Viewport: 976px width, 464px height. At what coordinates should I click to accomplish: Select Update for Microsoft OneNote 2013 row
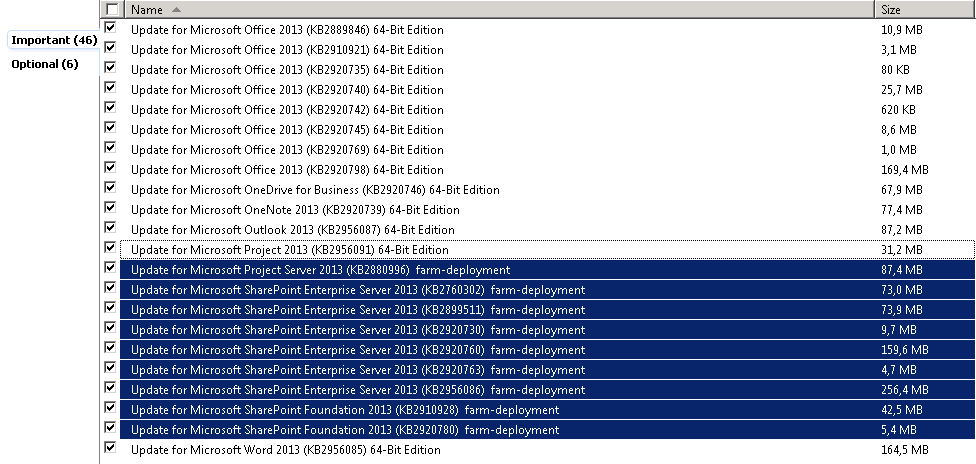tap(295, 210)
